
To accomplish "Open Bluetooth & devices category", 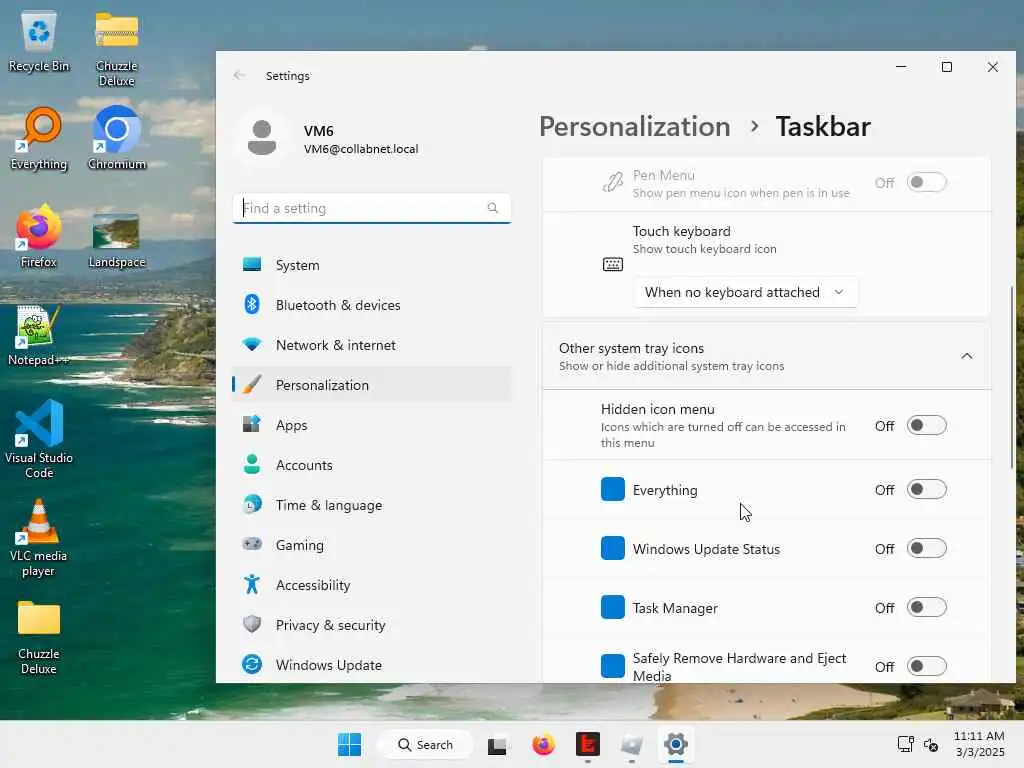I will pyautogui.click(x=372, y=305).
